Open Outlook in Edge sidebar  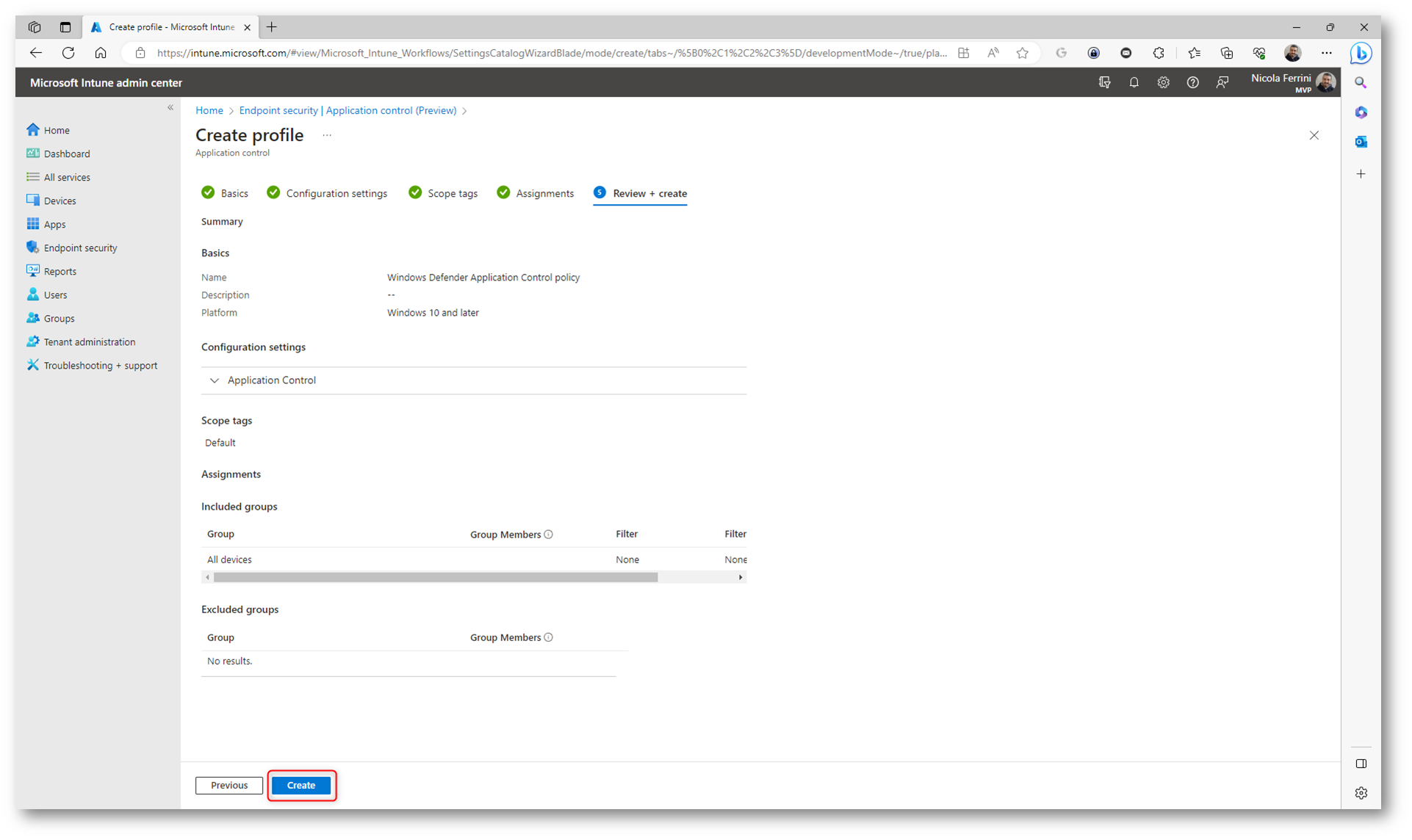(x=1361, y=142)
